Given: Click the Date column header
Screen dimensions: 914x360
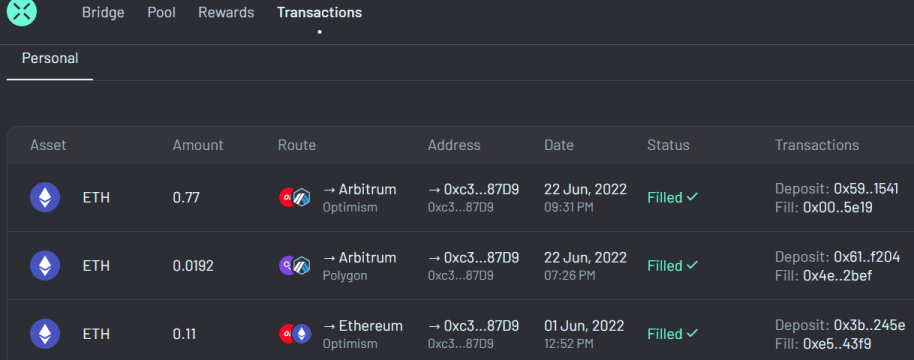Looking at the screenshot, I should click(559, 145).
